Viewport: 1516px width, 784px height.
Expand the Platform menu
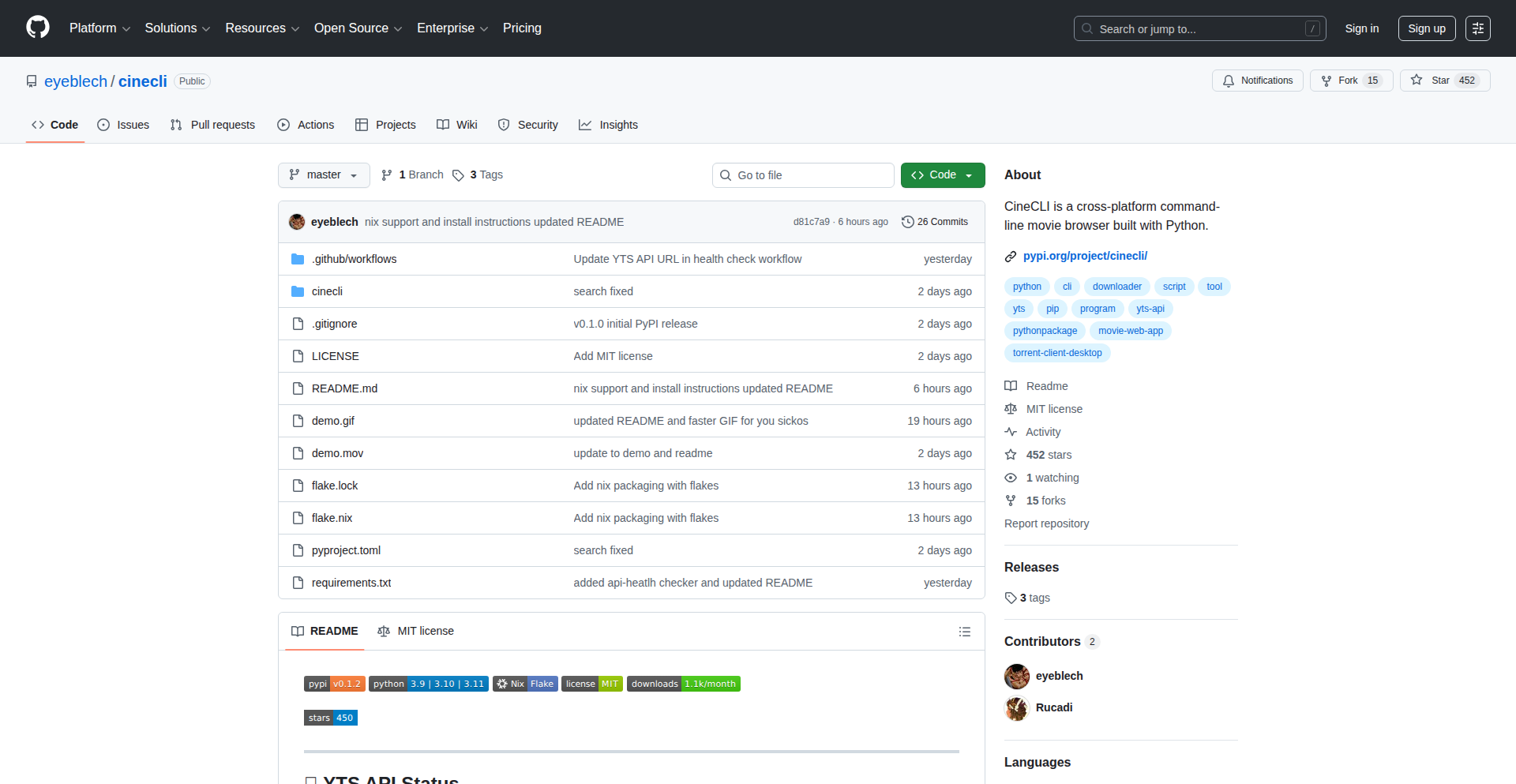click(x=99, y=28)
